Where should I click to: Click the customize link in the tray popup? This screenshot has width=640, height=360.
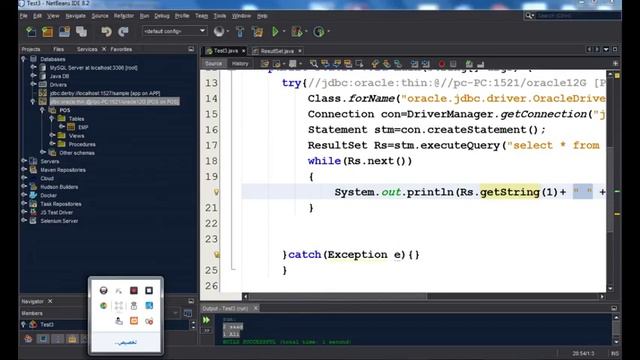coord(126,342)
